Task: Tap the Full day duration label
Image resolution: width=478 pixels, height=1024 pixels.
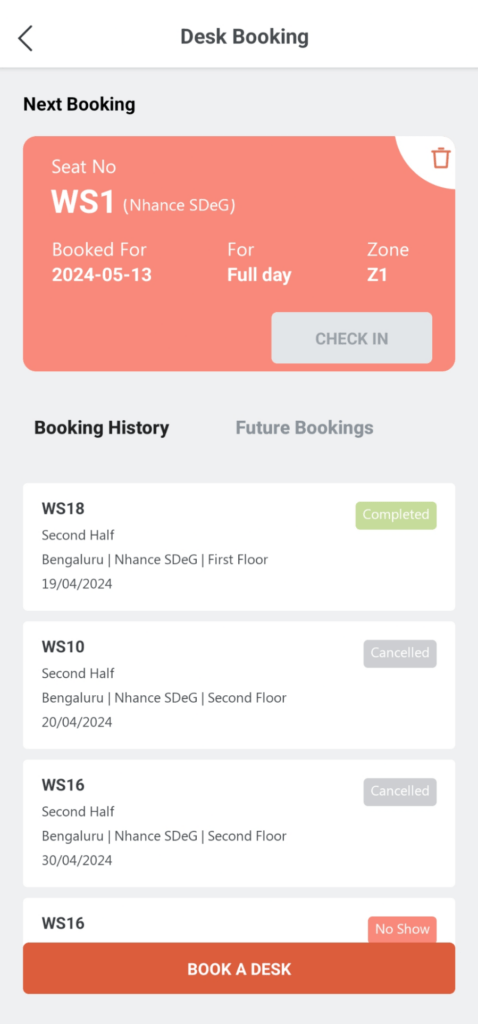Action: [259, 275]
